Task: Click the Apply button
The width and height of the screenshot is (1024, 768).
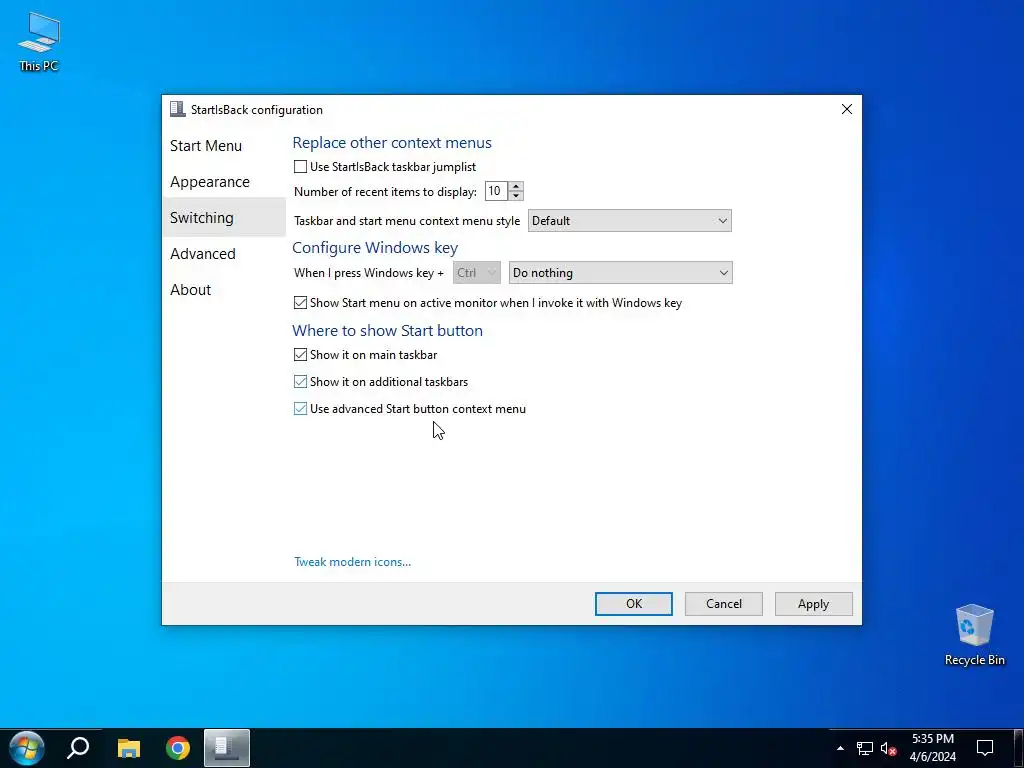Action: (x=813, y=604)
